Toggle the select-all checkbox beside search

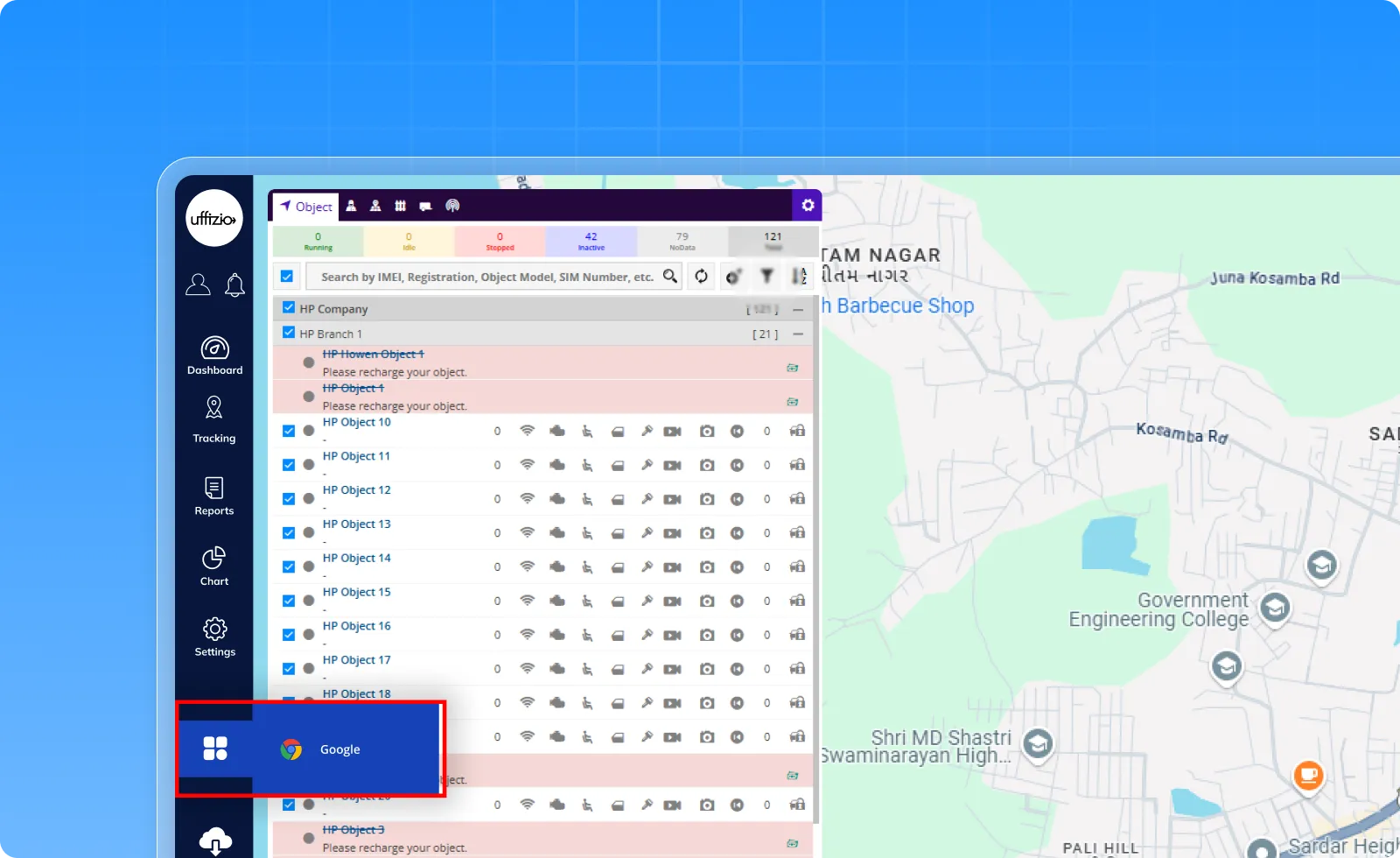(287, 277)
